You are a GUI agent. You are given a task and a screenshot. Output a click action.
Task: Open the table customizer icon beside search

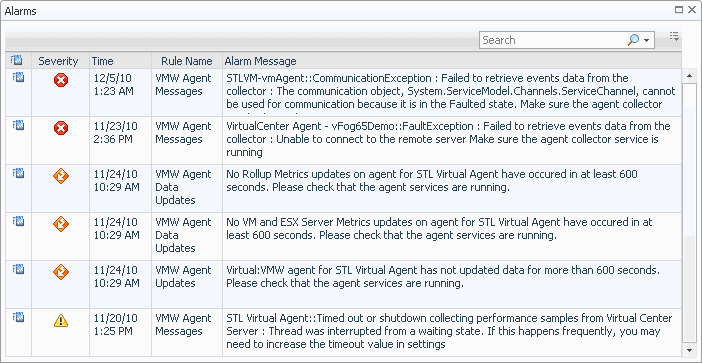674,36
